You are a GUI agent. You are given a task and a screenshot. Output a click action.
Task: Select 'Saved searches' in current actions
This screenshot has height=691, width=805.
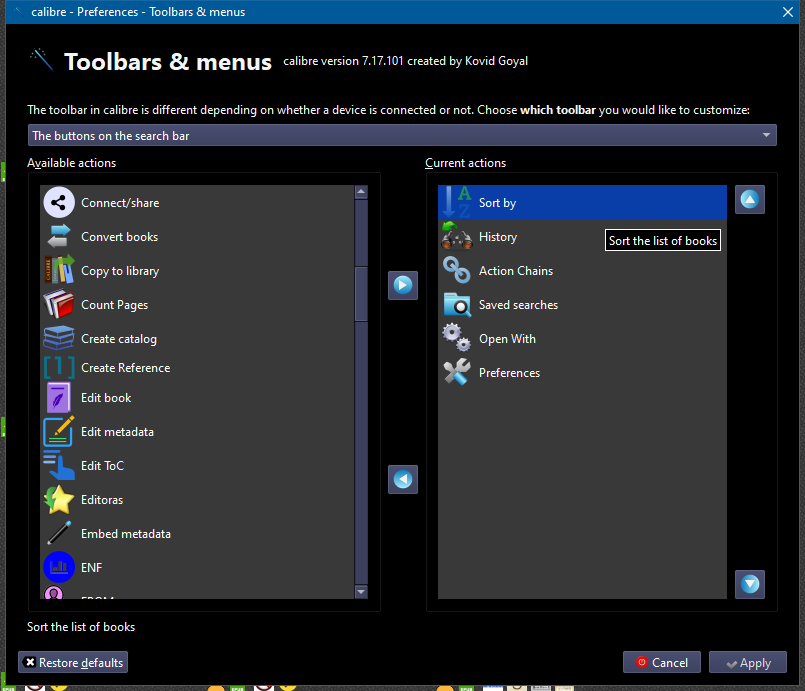click(582, 304)
